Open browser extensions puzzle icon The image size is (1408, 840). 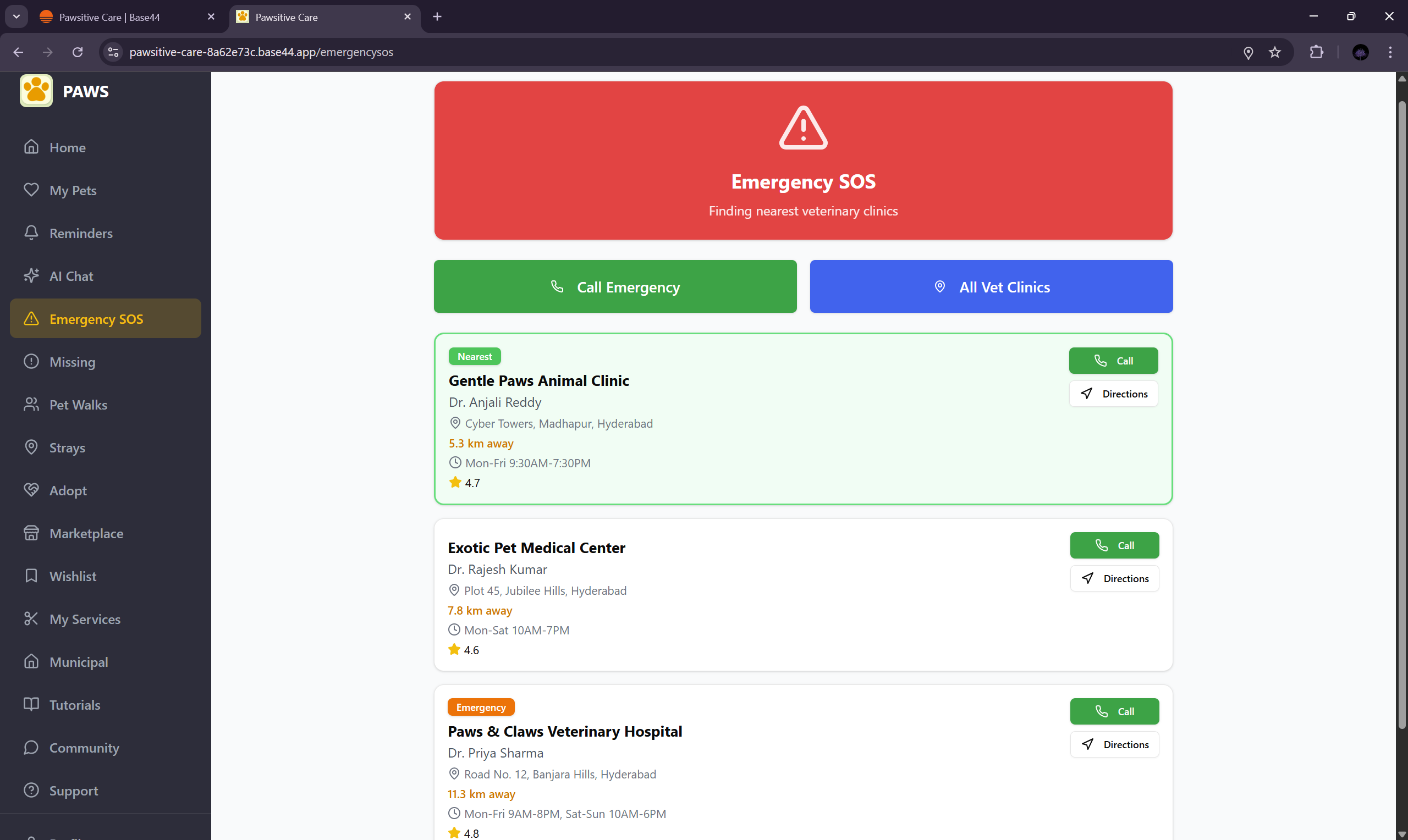[1316, 52]
